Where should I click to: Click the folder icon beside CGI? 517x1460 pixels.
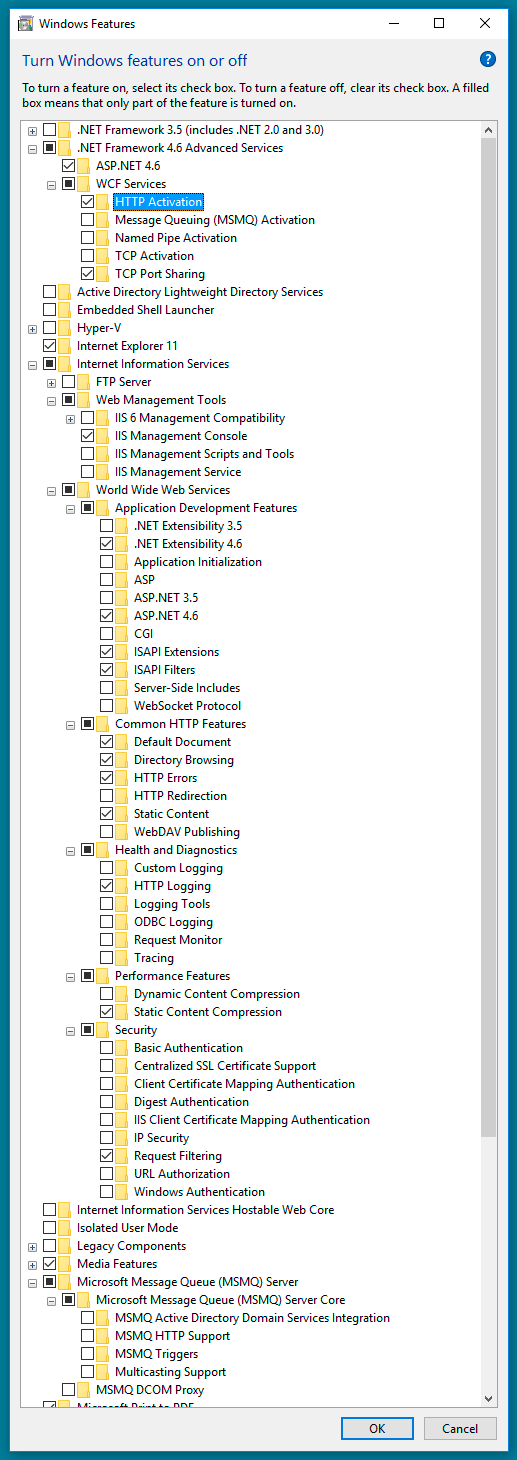[122, 634]
